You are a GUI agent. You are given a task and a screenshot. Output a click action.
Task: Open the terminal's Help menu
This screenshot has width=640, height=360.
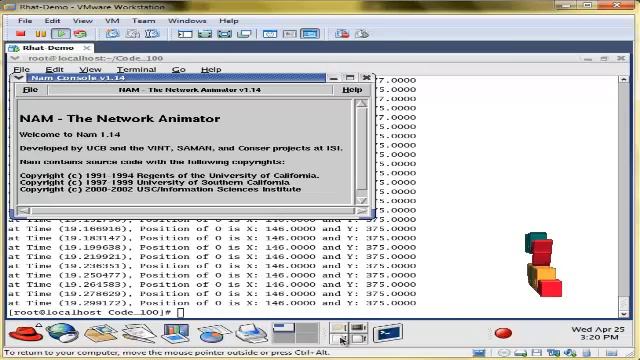click(x=211, y=70)
